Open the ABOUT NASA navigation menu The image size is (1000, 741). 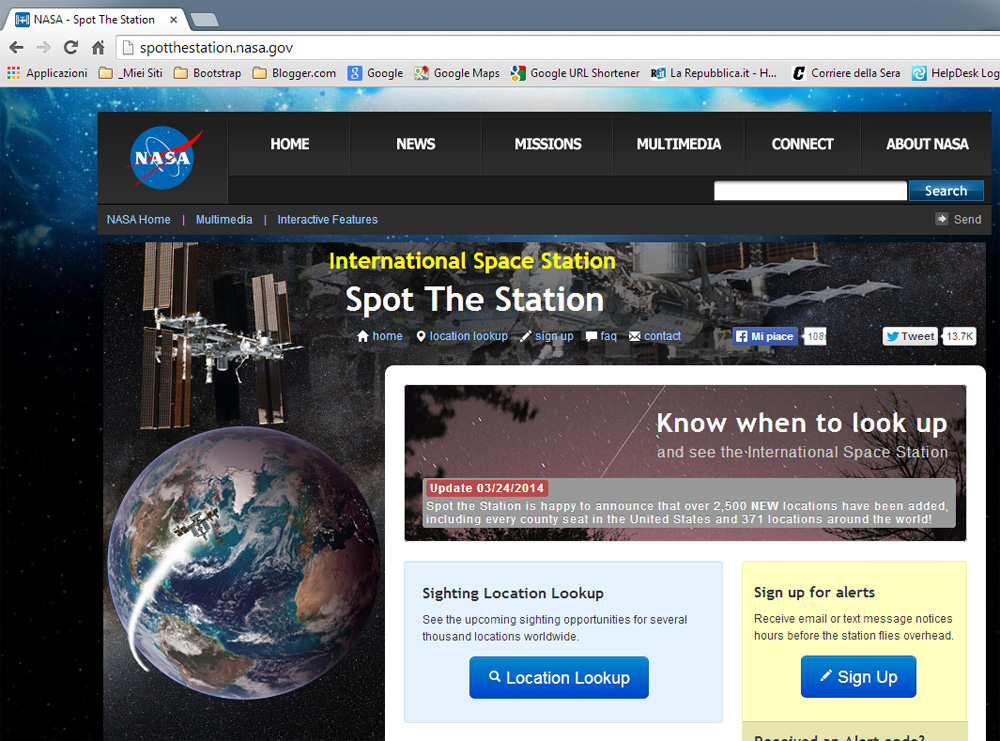(x=927, y=144)
